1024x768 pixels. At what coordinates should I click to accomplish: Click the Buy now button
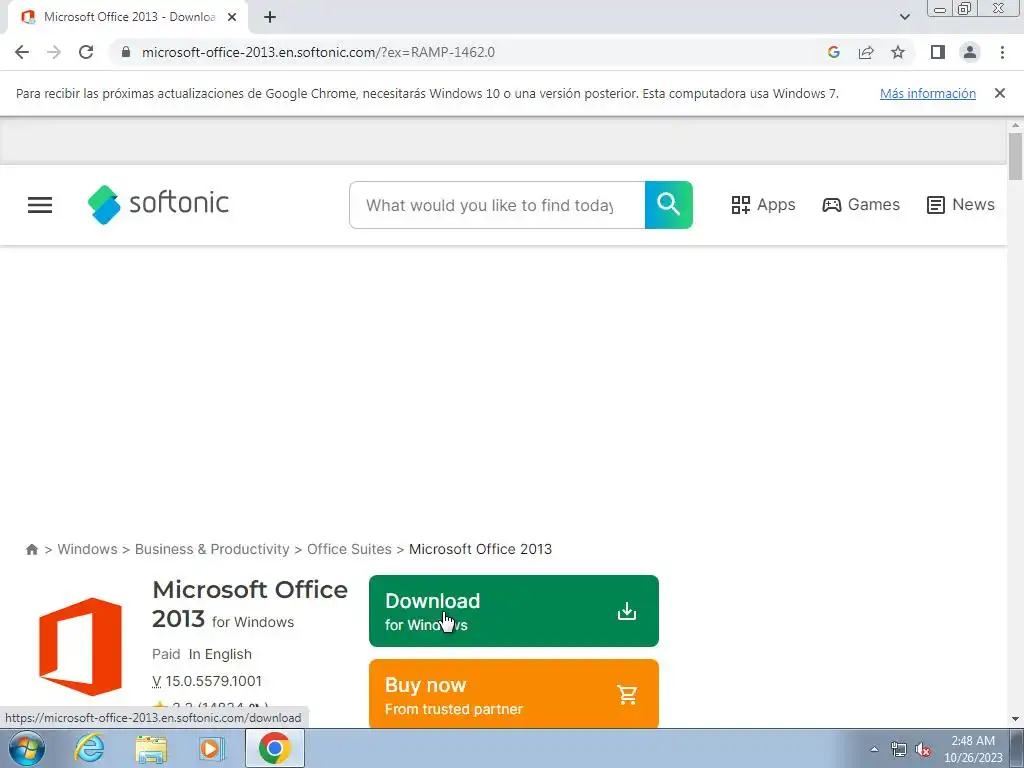(x=514, y=694)
